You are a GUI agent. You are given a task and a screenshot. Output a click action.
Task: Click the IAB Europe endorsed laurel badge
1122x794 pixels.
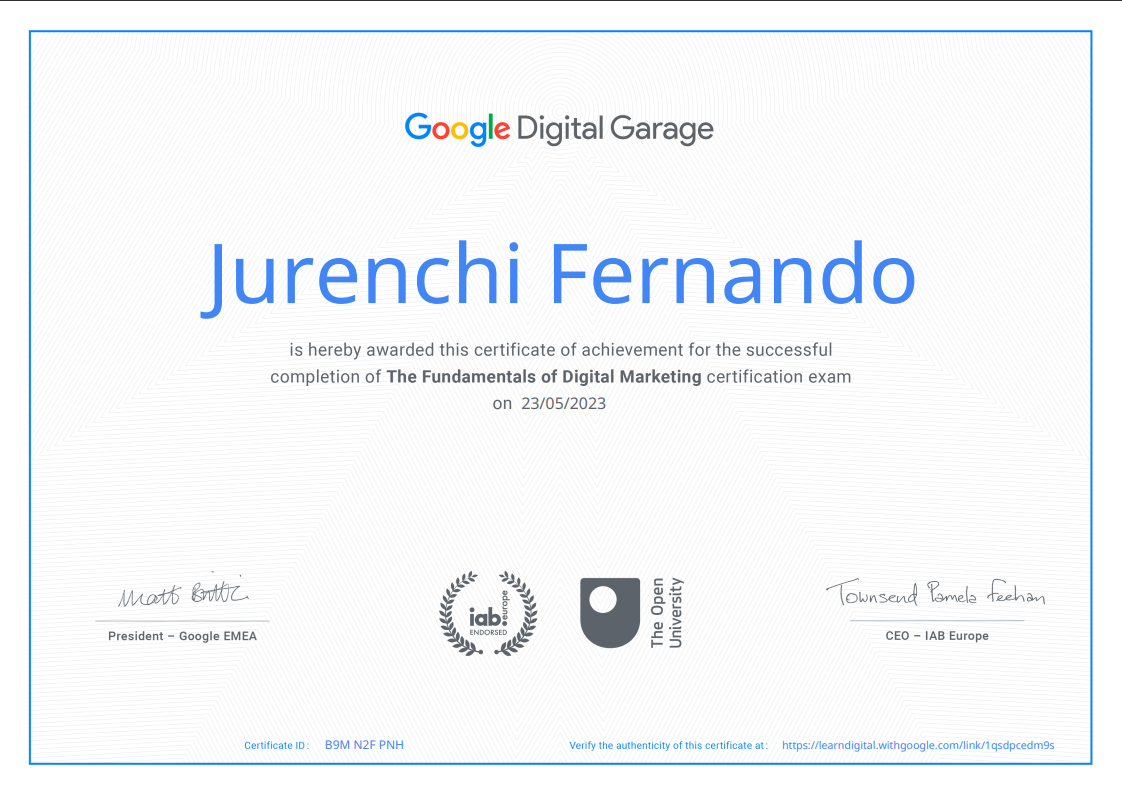click(488, 614)
